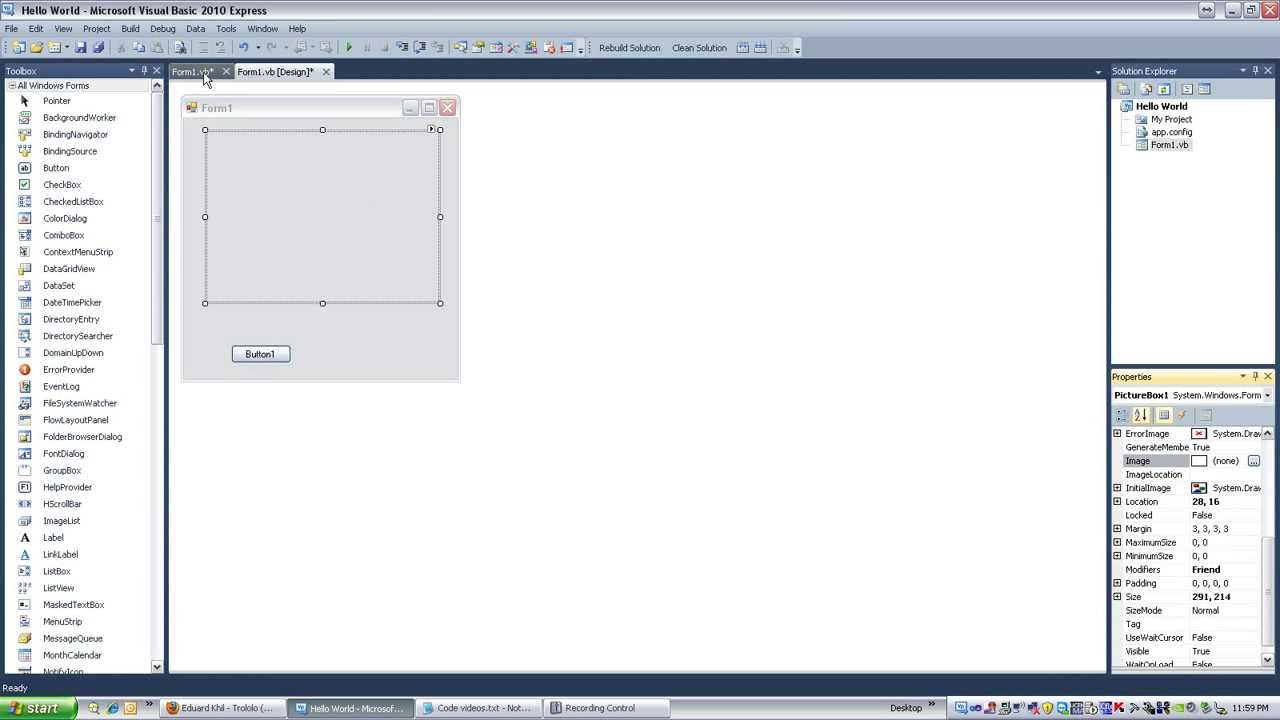Select the Button control in the Toolbox

click(55, 167)
